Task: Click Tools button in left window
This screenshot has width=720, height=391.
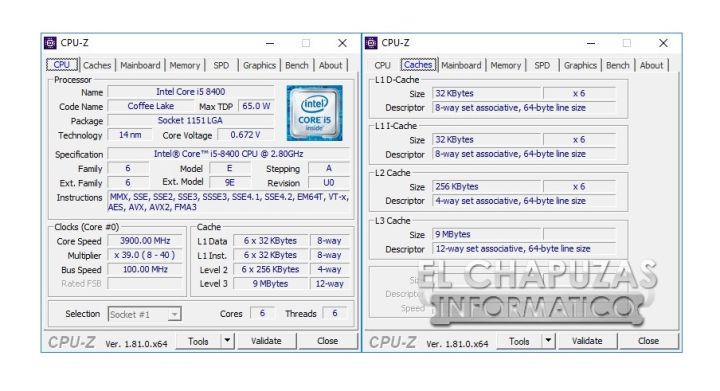Action: click(198, 341)
